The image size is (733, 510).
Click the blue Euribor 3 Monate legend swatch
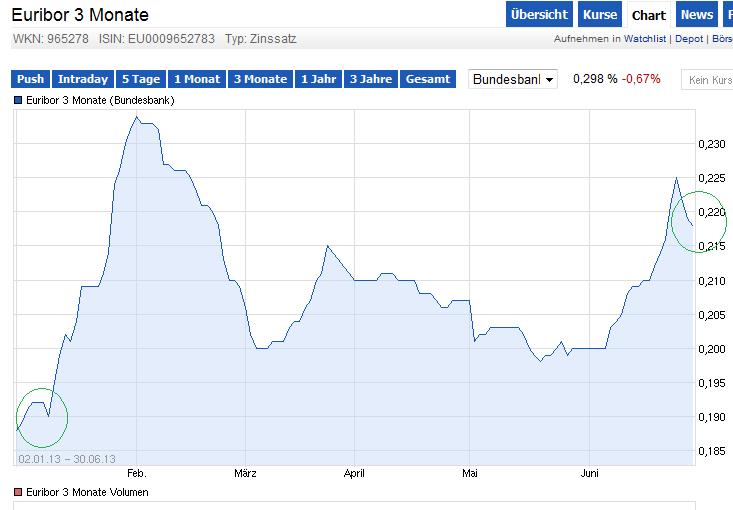17,101
